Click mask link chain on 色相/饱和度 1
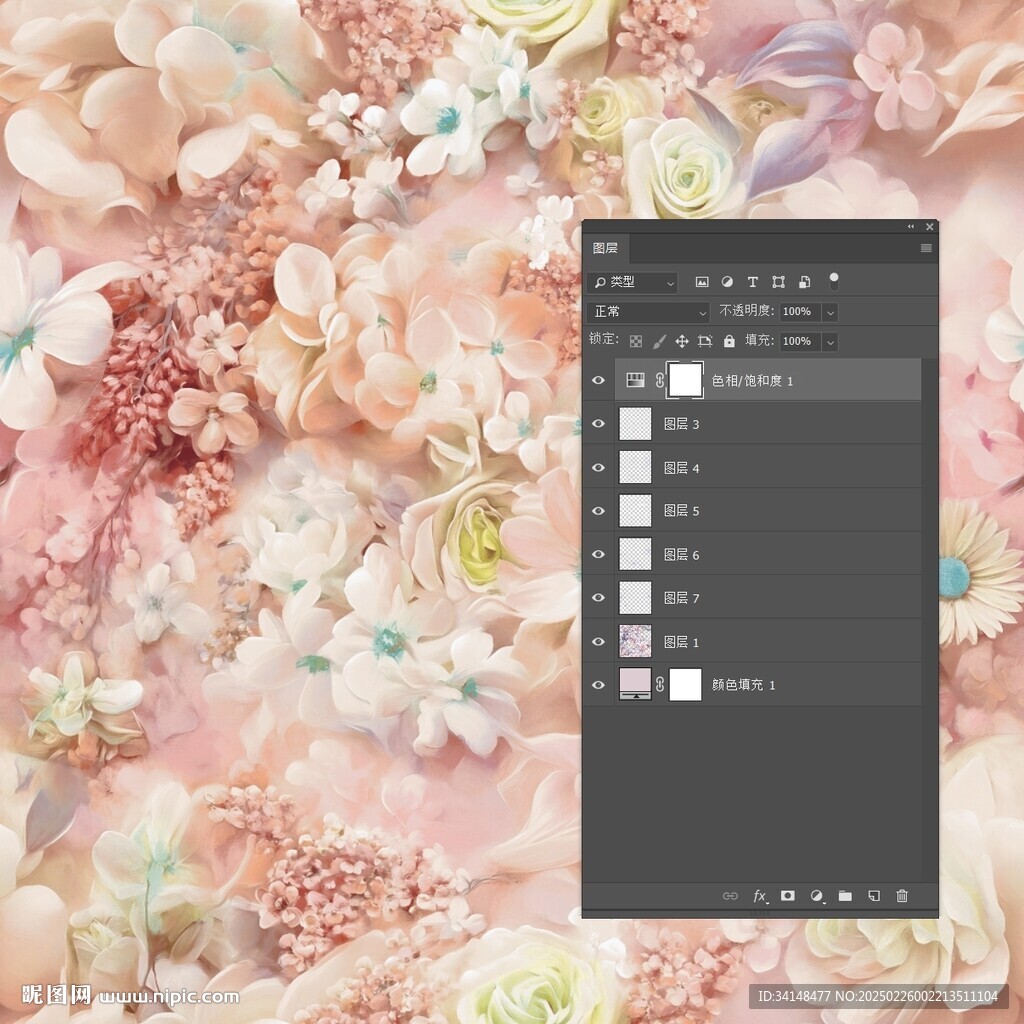1024x1024 pixels. (x=660, y=380)
